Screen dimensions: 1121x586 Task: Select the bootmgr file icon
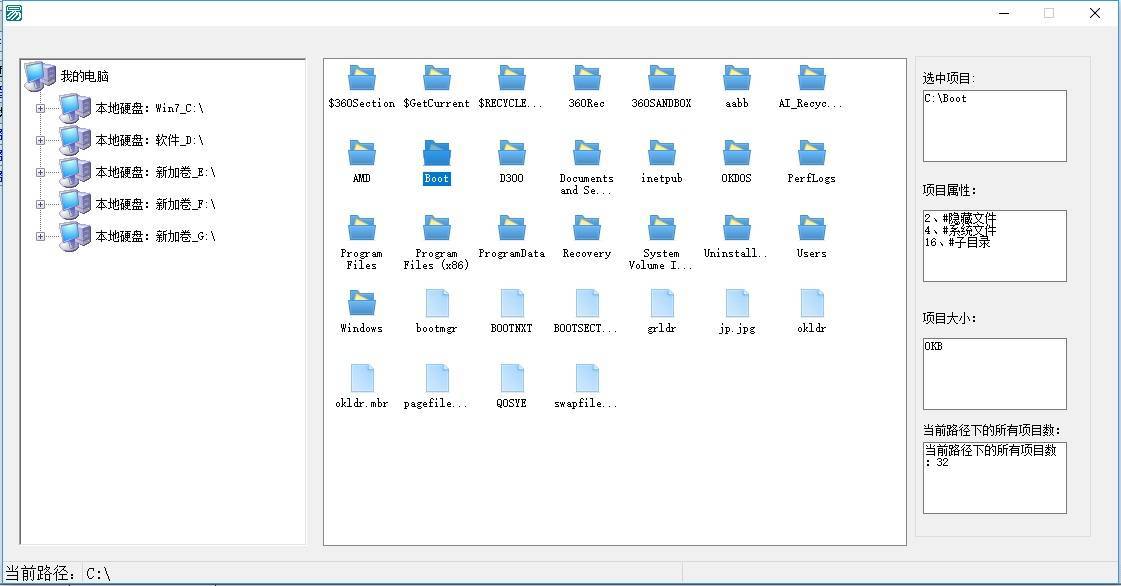437,304
